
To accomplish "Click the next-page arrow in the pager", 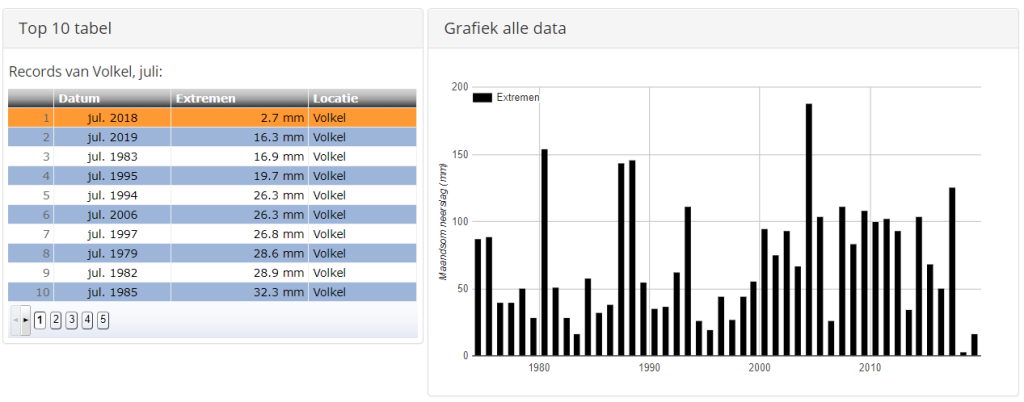I will coord(25,320).
